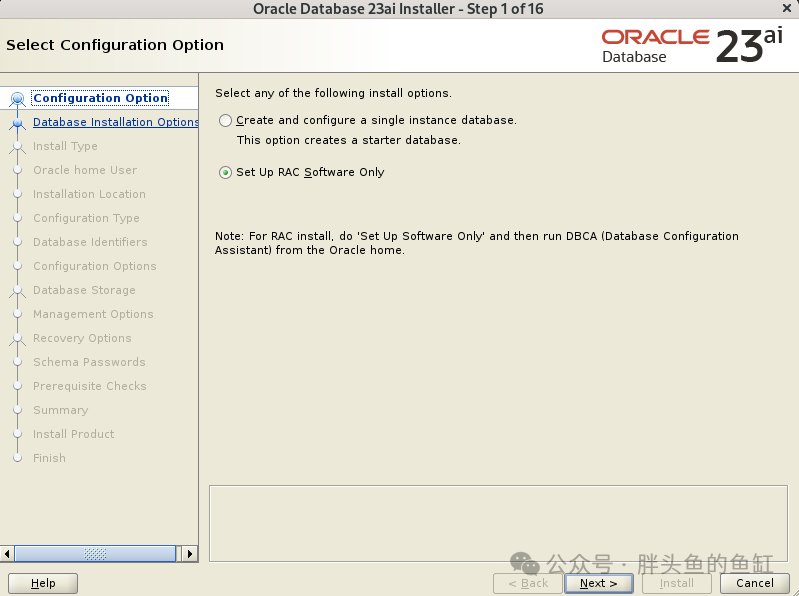The height and width of the screenshot is (596, 799).
Task: Select Set Up RAC Software Only option
Action: [225, 173]
